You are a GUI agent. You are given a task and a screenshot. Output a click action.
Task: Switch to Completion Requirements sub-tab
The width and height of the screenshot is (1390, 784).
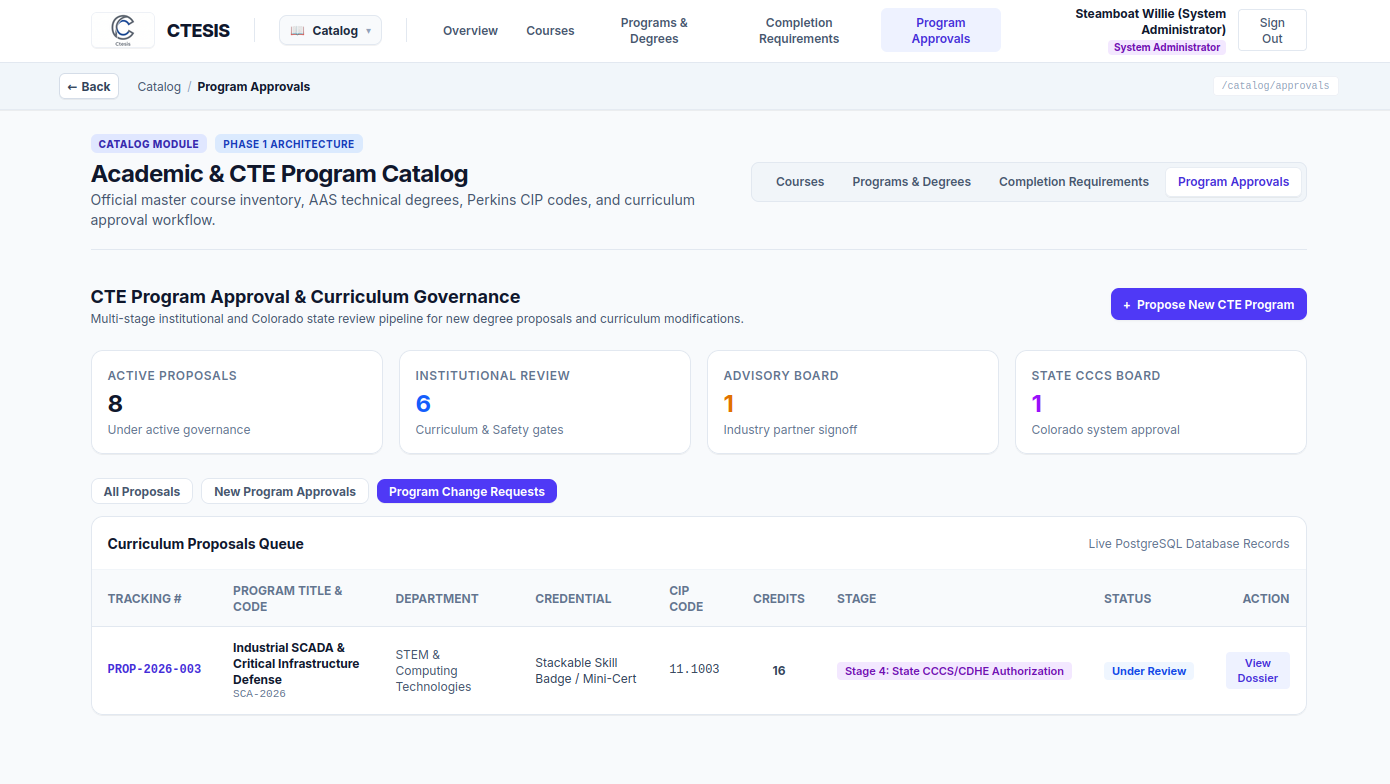pos(1074,182)
